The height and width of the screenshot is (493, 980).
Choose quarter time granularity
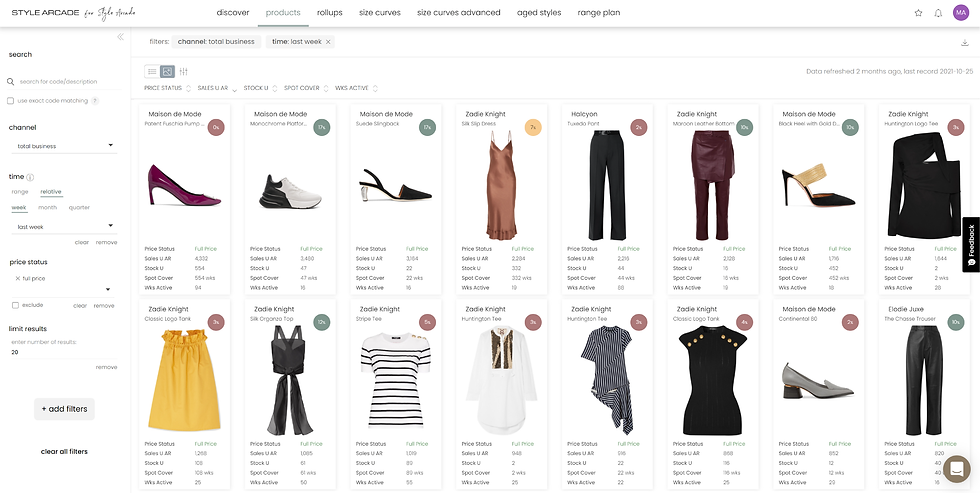click(x=79, y=207)
